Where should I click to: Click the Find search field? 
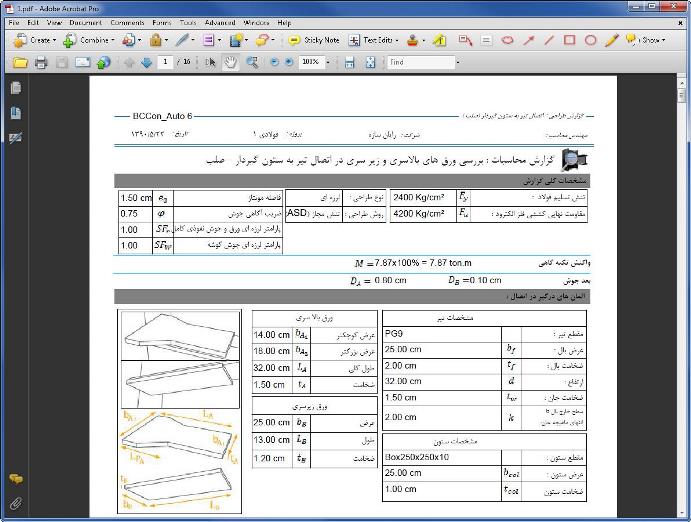point(420,62)
